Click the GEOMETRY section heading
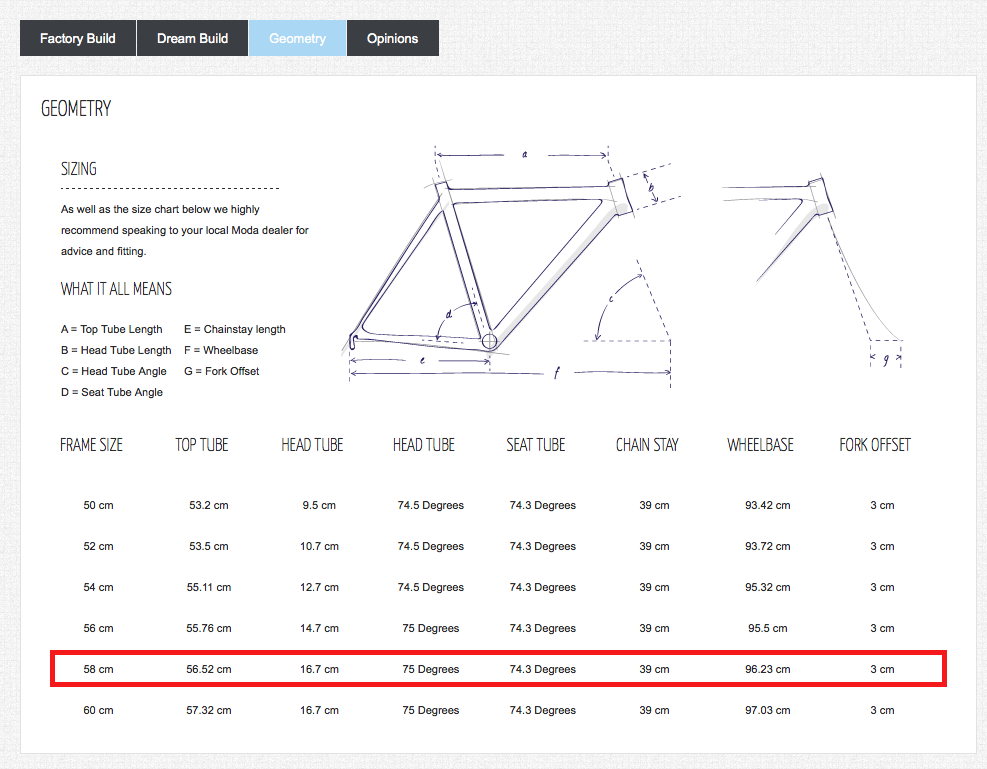 [76, 109]
